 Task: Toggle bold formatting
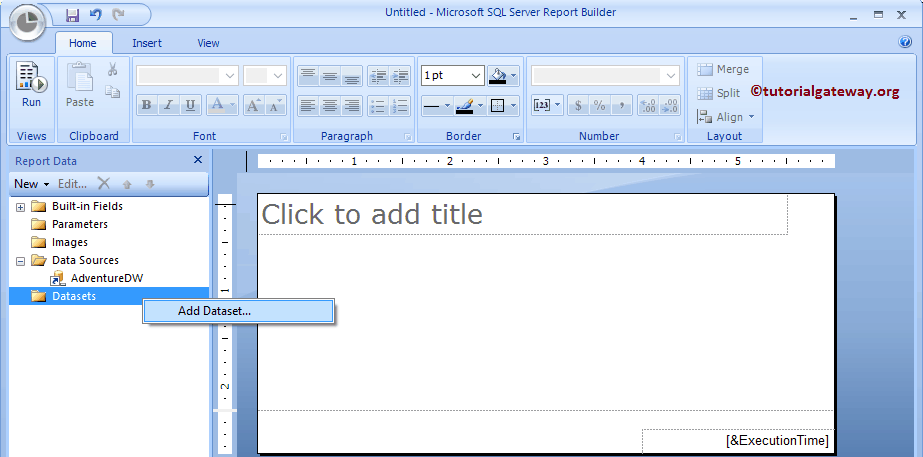point(147,105)
